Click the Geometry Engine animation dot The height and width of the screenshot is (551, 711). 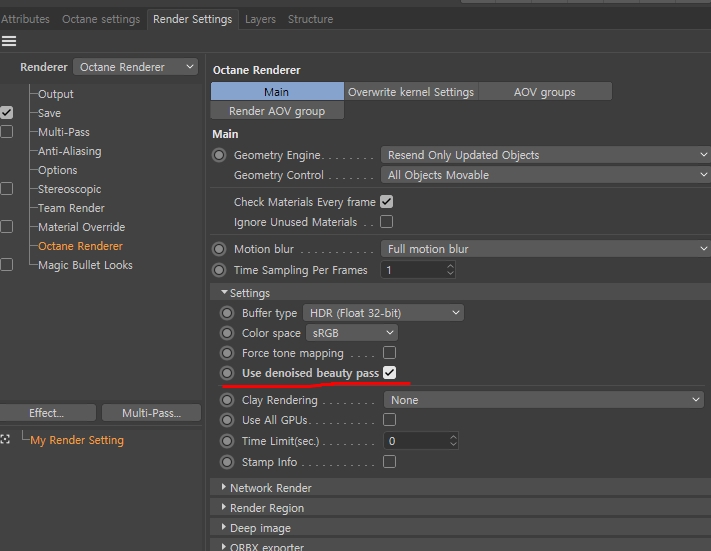219,155
